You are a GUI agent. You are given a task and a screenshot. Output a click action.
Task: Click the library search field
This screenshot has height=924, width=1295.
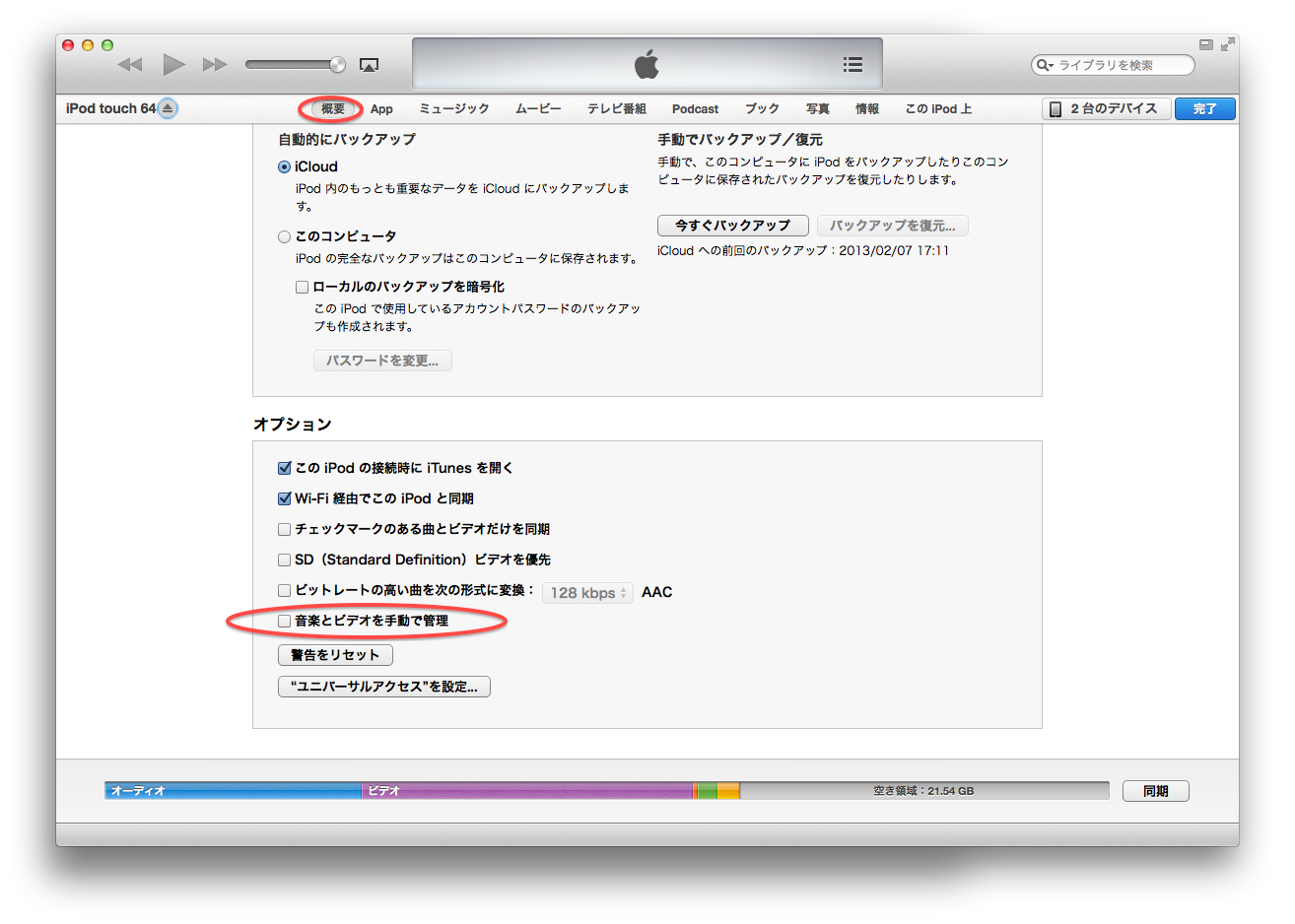coord(1113,65)
